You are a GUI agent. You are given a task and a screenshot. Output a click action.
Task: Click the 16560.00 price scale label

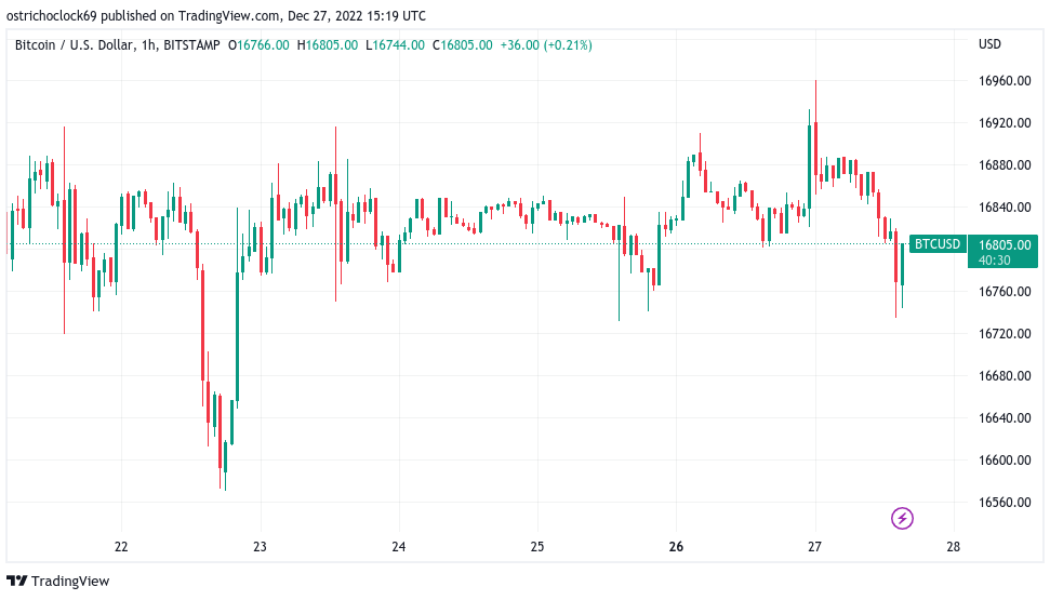(x=1003, y=503)
